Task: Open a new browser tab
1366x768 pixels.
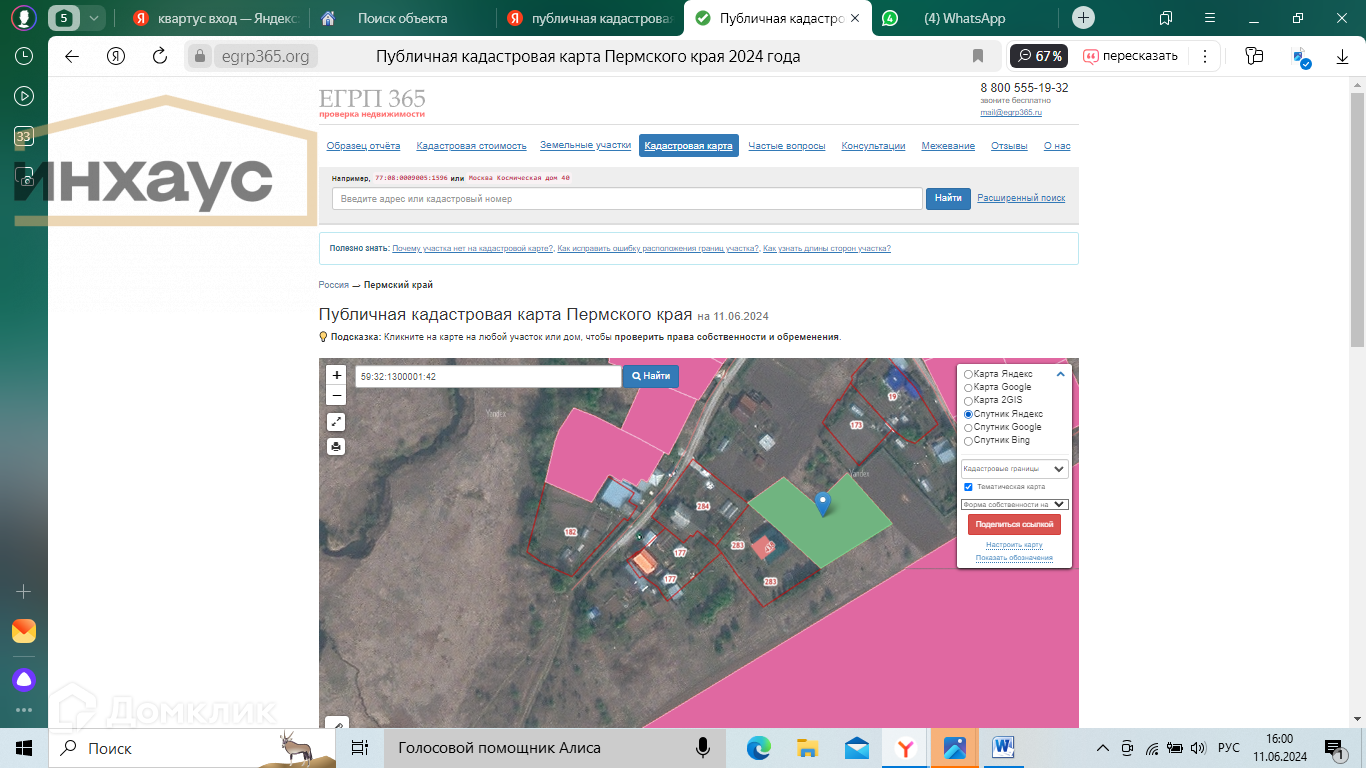Action: point(1083,18)
